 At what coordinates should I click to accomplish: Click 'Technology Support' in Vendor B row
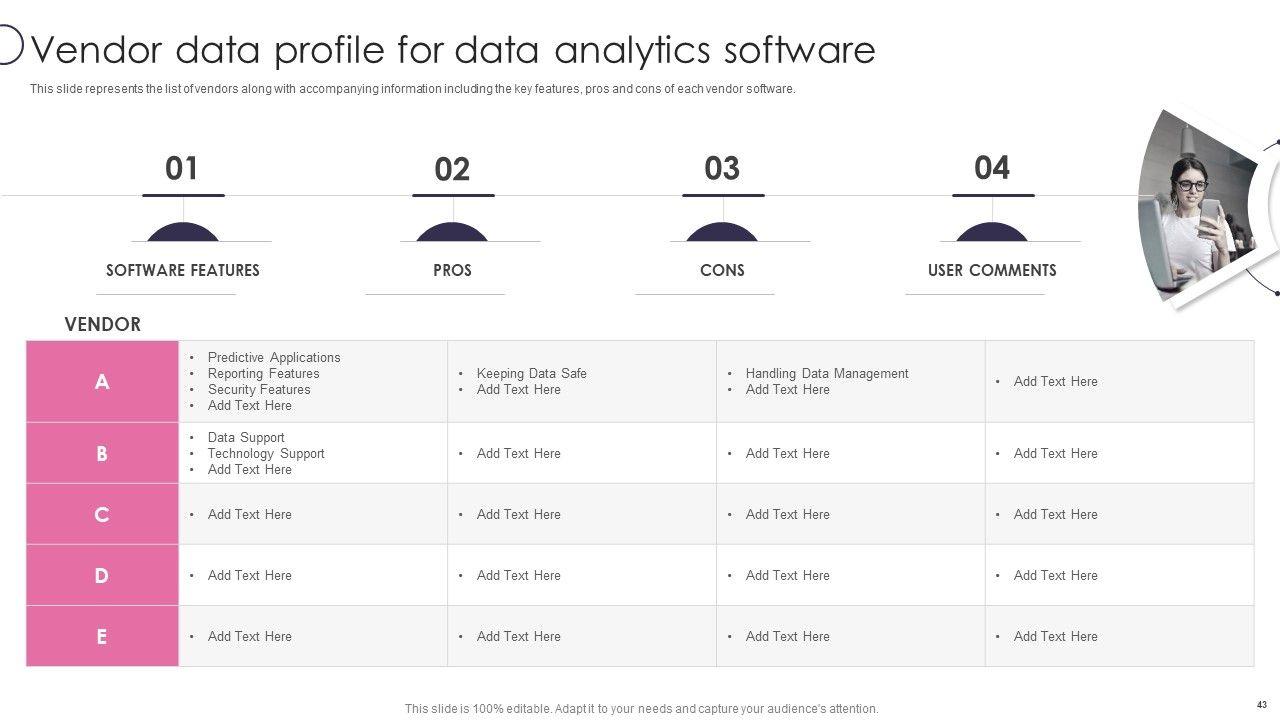coord(266,453)
